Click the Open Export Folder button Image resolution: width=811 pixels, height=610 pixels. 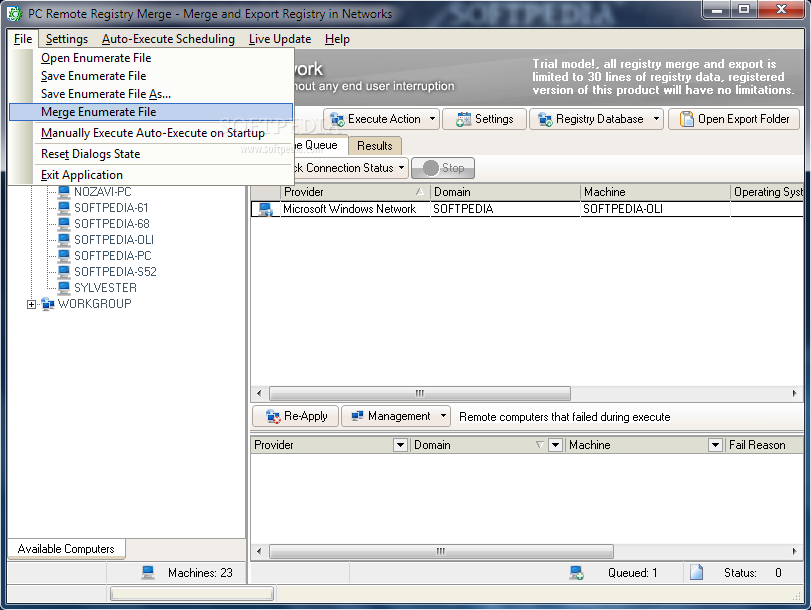734,119
